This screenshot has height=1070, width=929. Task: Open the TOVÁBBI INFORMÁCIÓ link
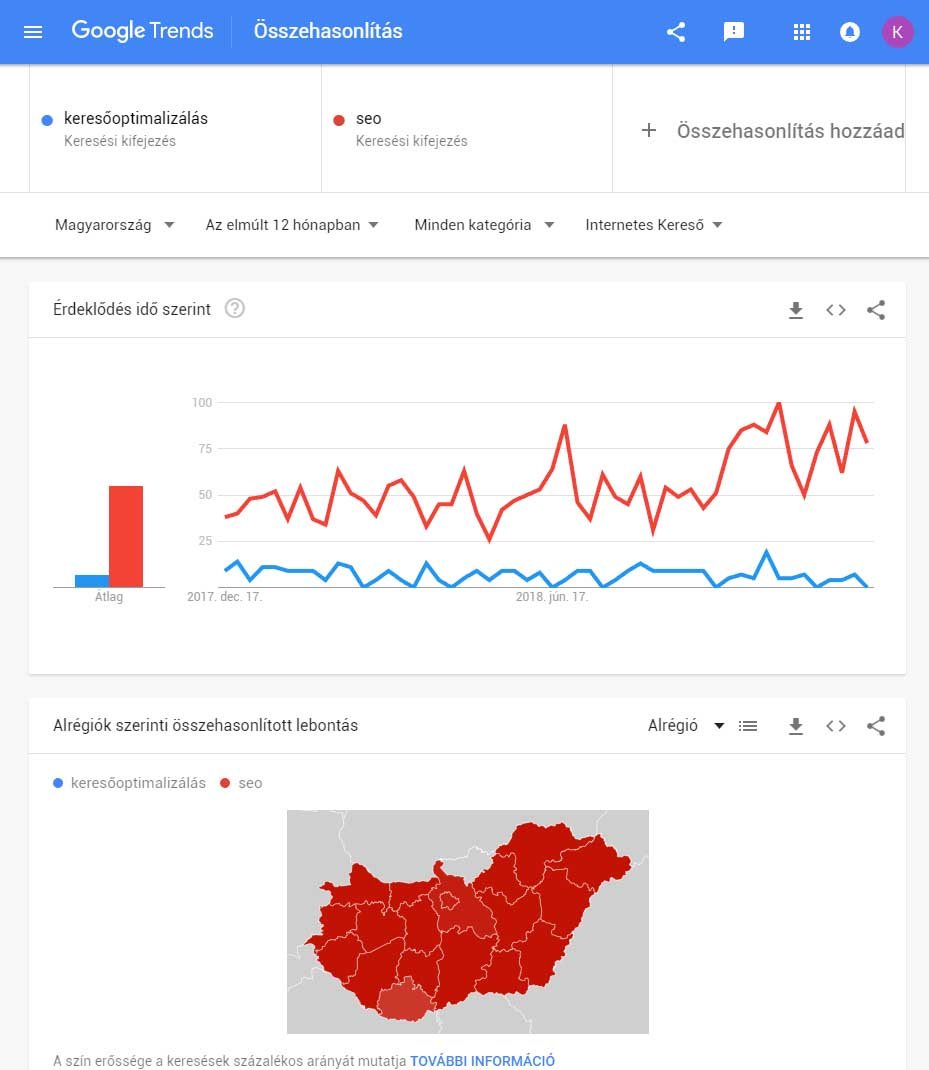coord(483,1061)
